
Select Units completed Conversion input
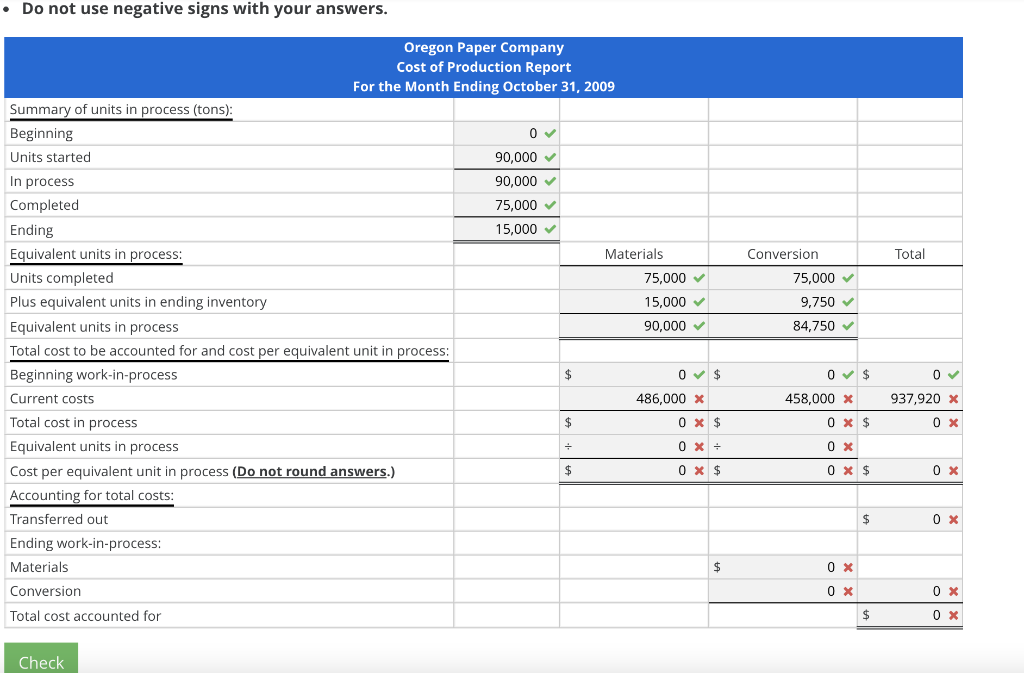click(782, 278)
